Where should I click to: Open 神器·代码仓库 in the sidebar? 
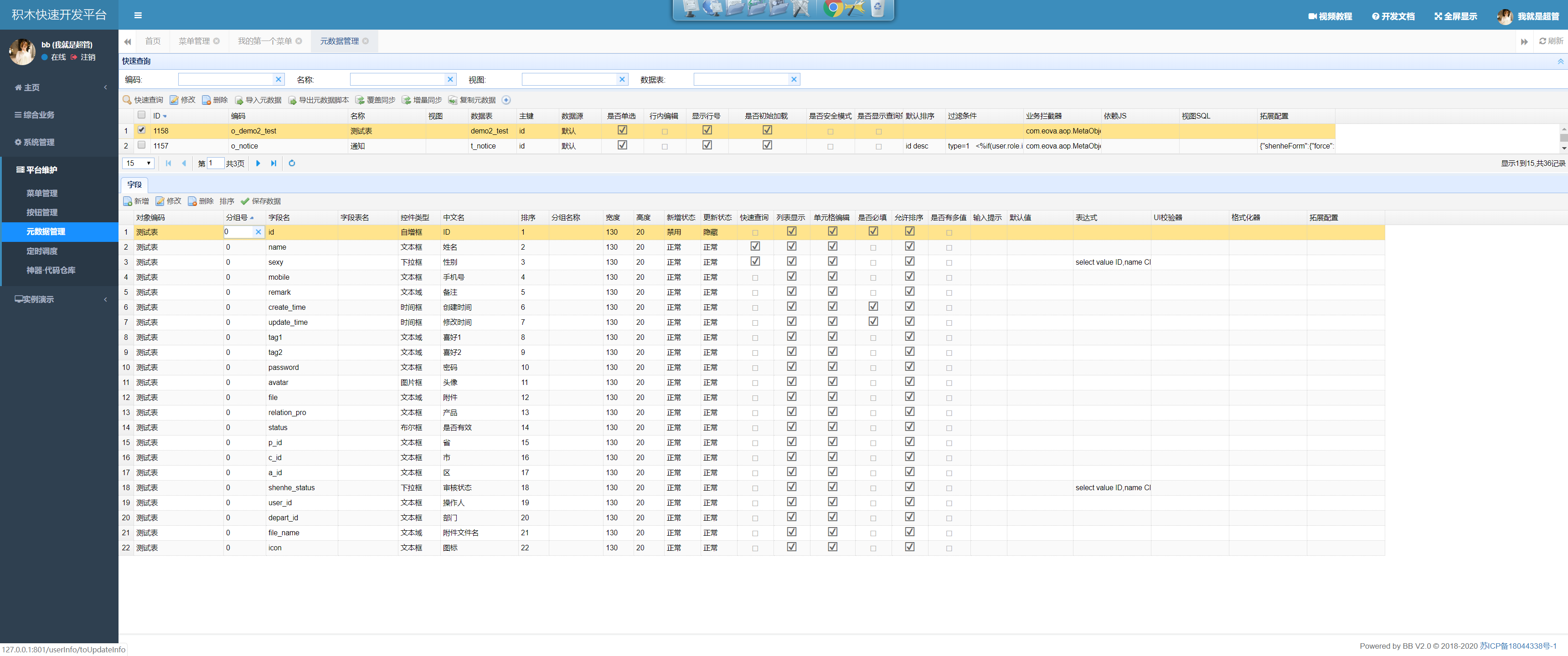(51, 270)
